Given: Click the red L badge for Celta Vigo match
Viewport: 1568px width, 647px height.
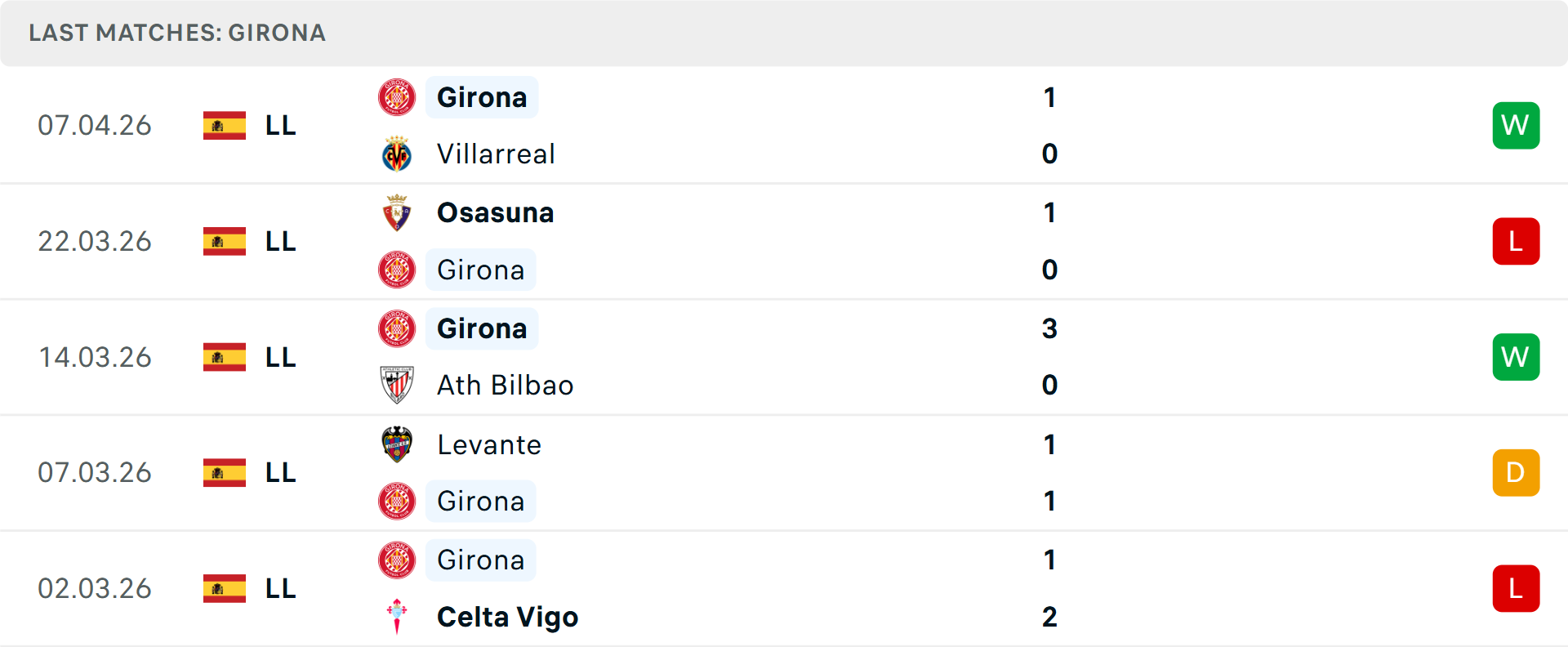Looking at the screenshot, I should [1516, 588].
